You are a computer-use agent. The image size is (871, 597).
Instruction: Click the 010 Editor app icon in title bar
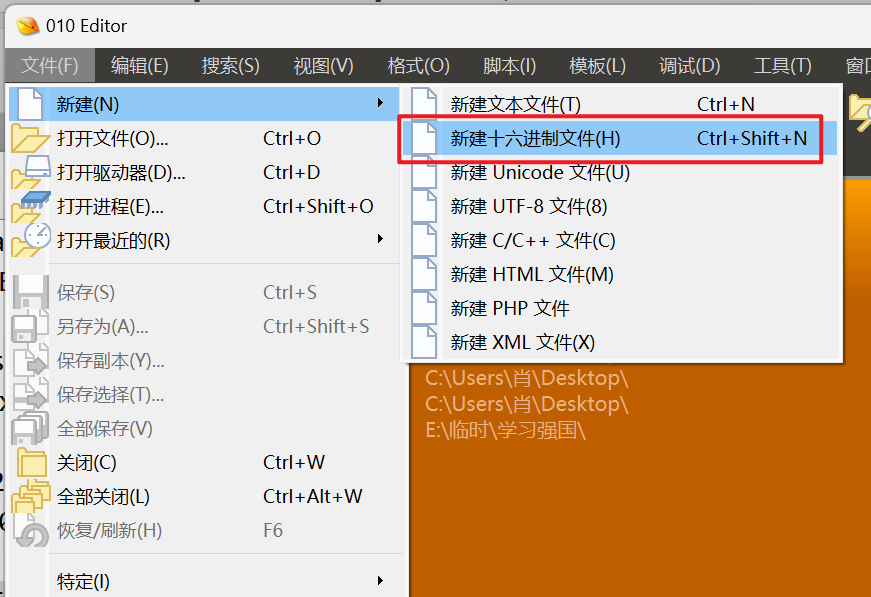coord(28,26)
